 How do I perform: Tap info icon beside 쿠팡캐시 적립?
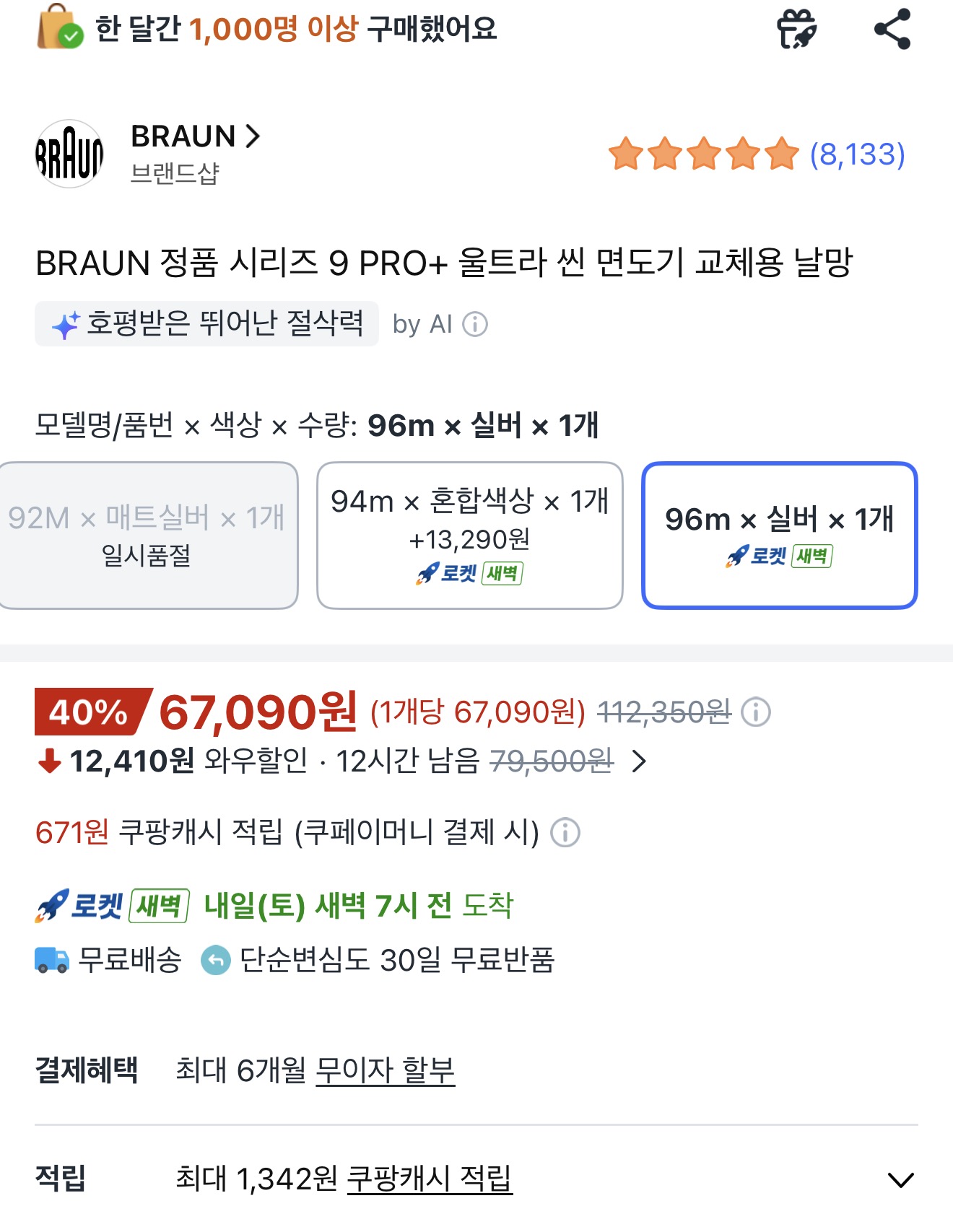coord(565,832)
